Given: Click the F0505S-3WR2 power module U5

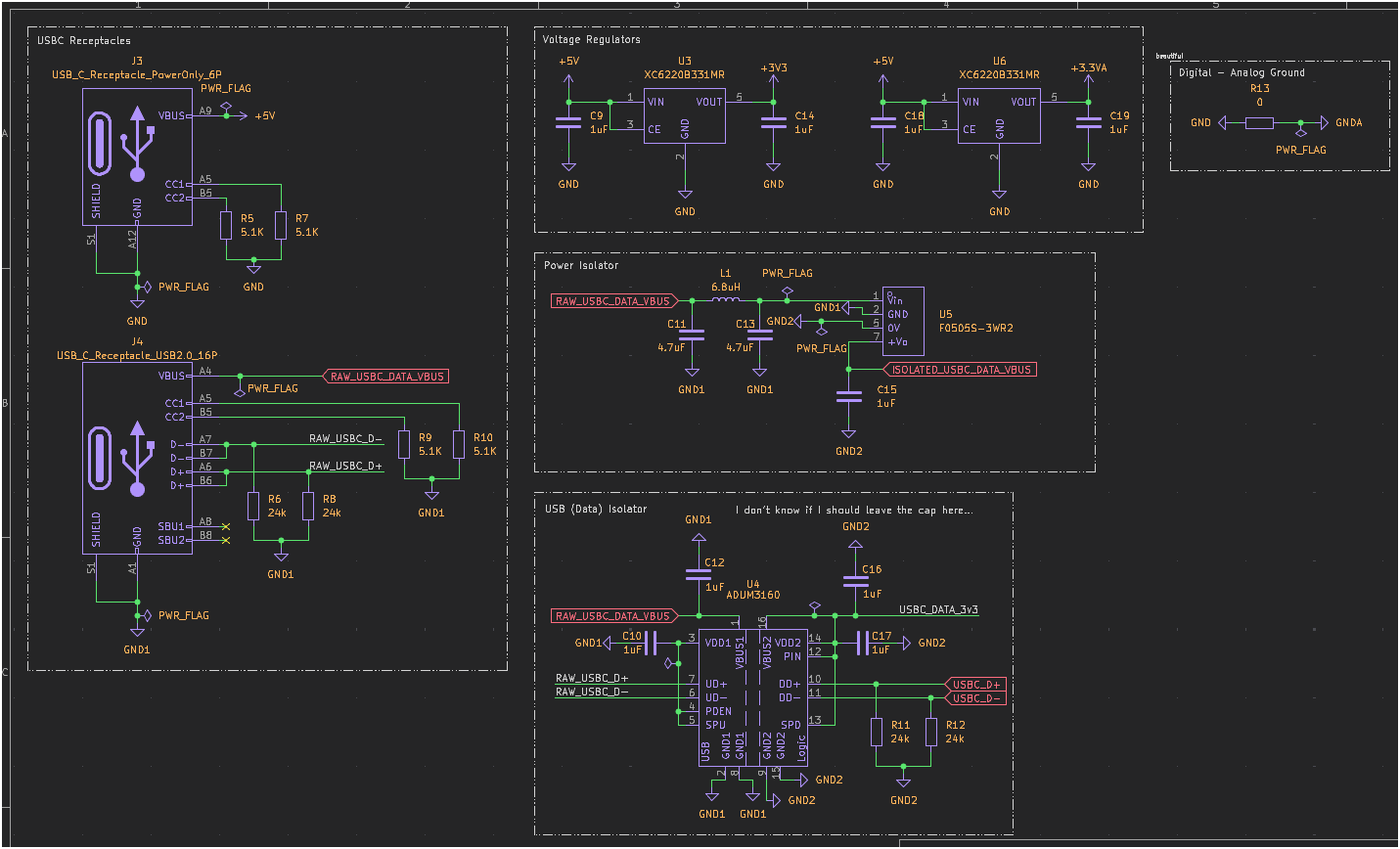Looking at the screenshot, I should [902, 320].
